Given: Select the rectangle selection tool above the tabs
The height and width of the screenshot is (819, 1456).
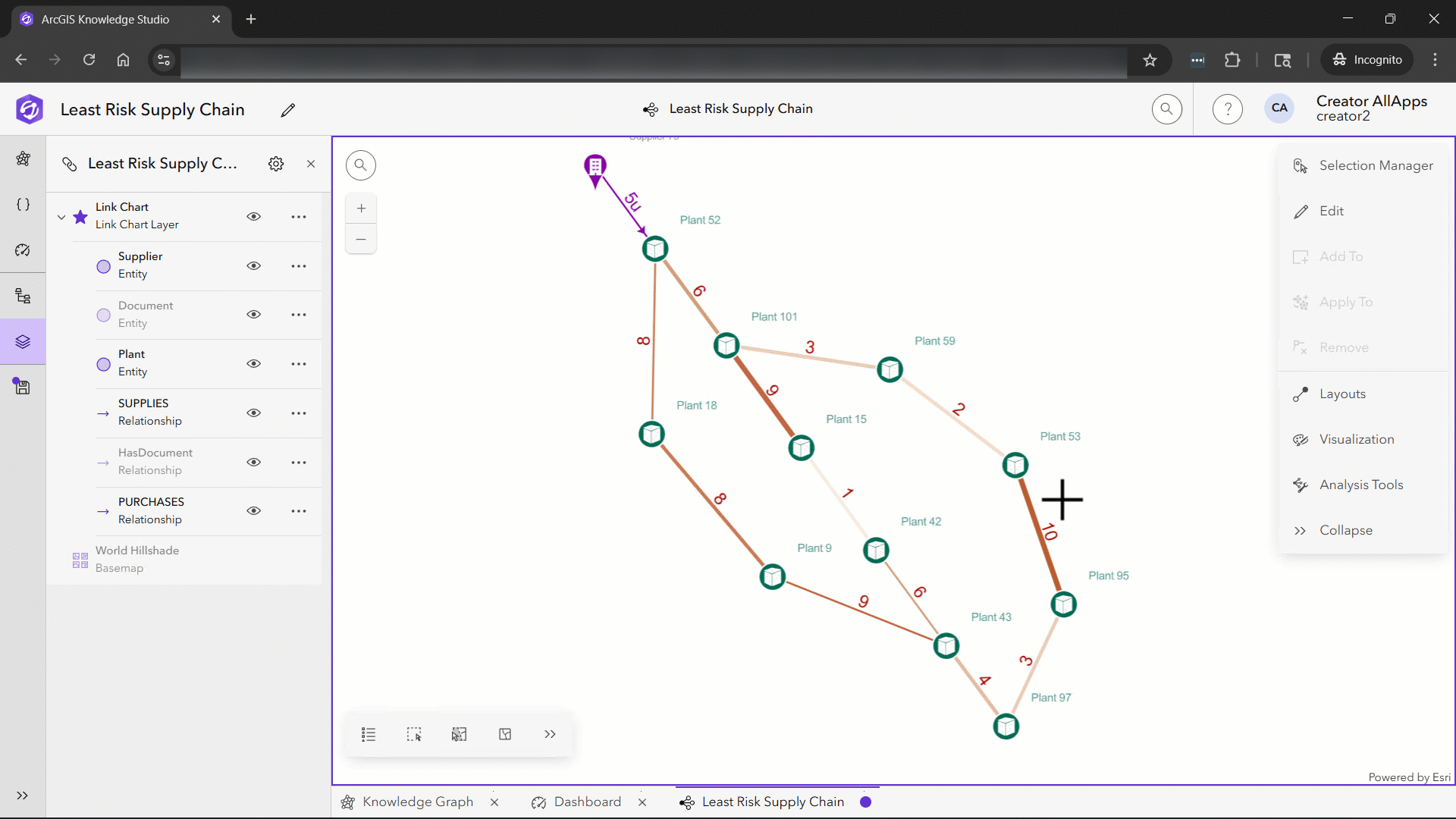Looking at the screenshot, I should click(414, 733).
